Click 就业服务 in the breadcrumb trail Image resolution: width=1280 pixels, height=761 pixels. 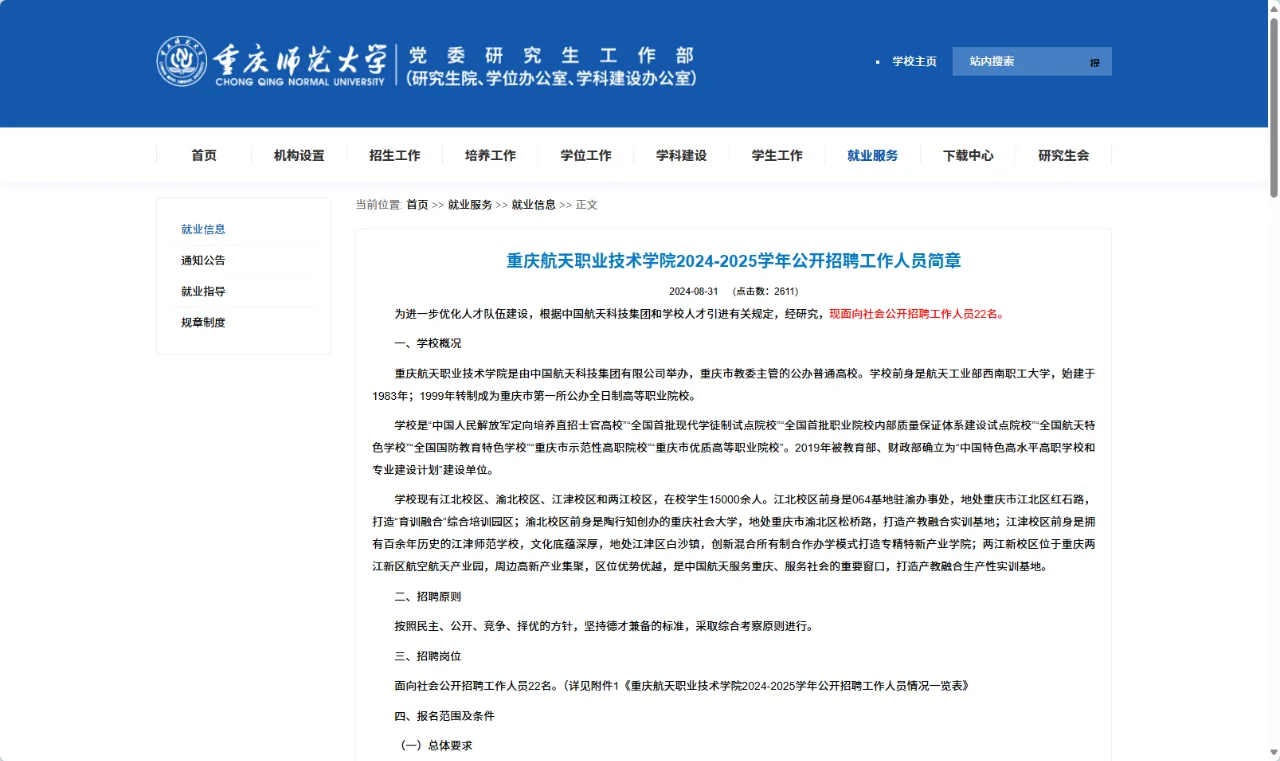pyautogui.click(x=470, y=204)
